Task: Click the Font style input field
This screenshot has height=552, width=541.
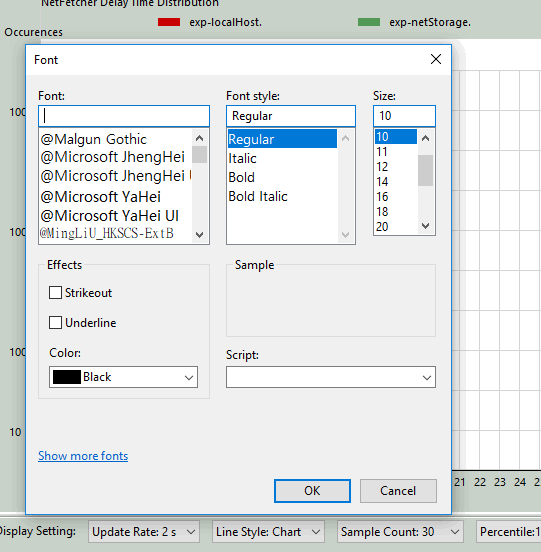Action: 291,116
